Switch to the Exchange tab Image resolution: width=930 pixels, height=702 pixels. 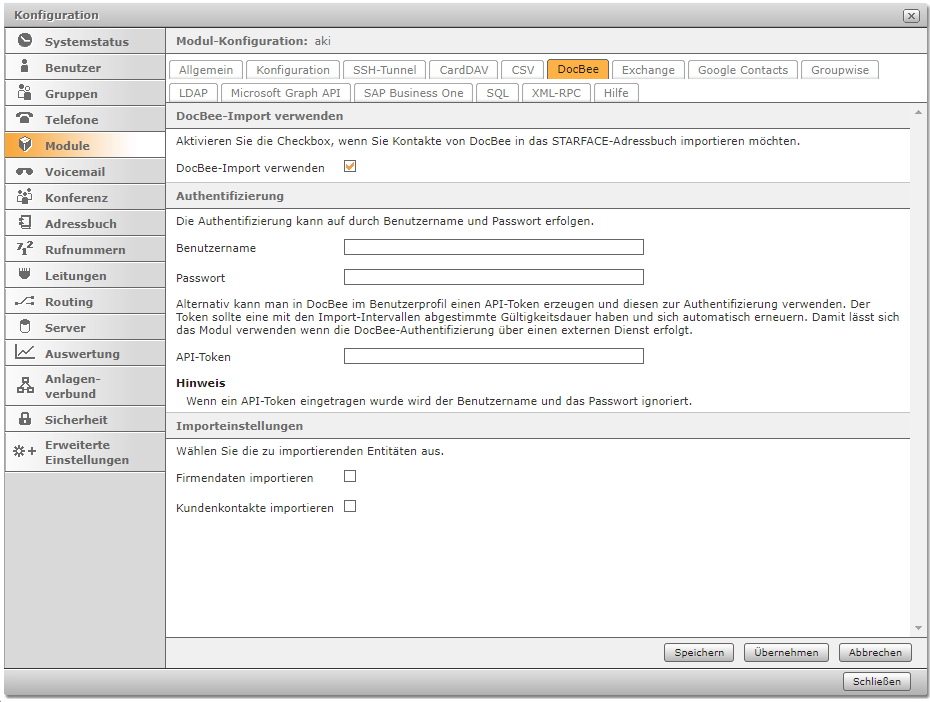pos(648,70)
